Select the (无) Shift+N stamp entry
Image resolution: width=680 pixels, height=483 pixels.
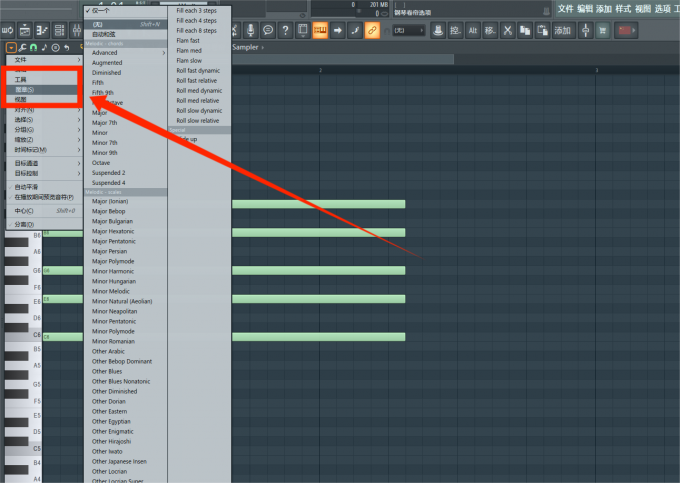tap(125, 24)
